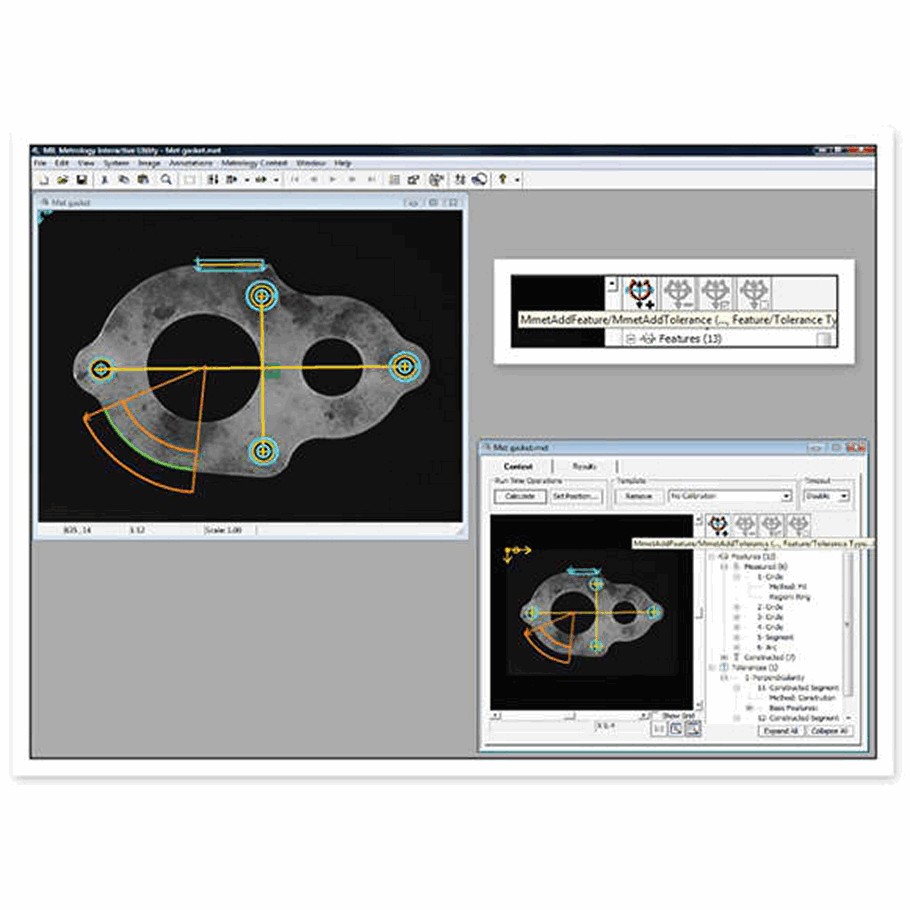Click the horizontal scrollbar below preview image

568,716
